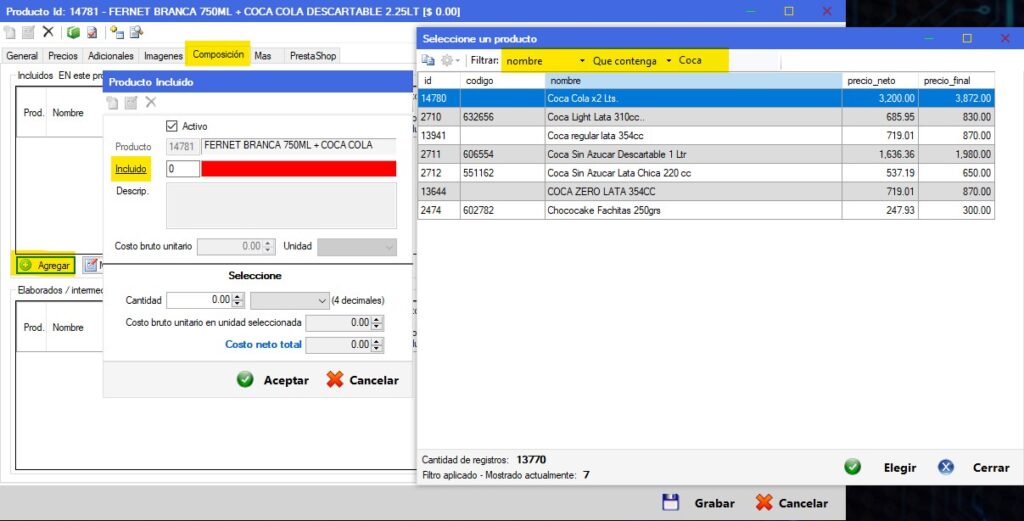Select Coca Sin Azucar Descartable 1 Ltr row
The image size is (1024, 521).
point(706,154)
